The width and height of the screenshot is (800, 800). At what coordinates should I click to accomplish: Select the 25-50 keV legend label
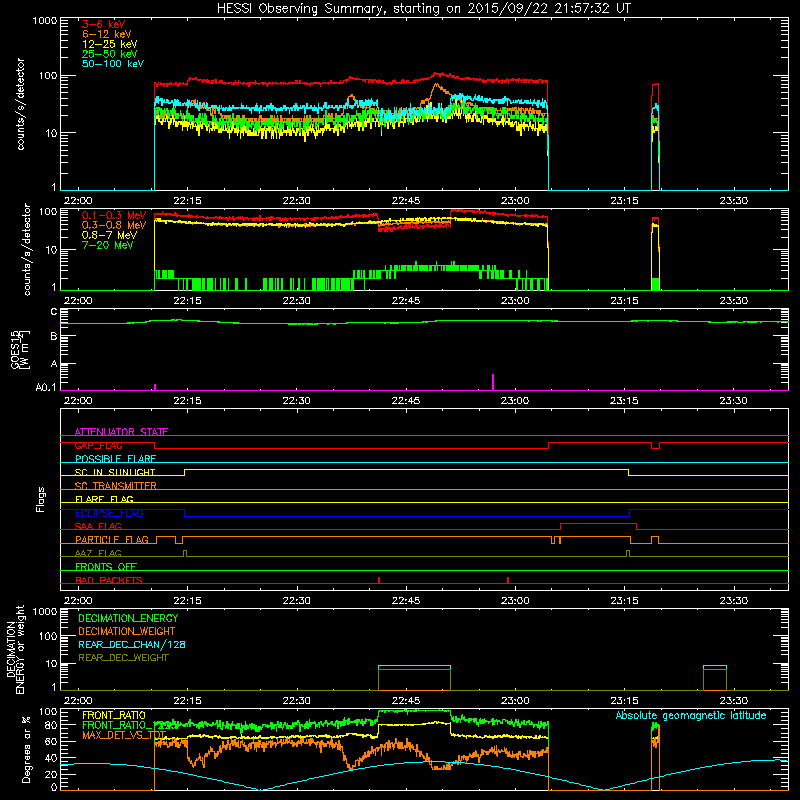110,54
